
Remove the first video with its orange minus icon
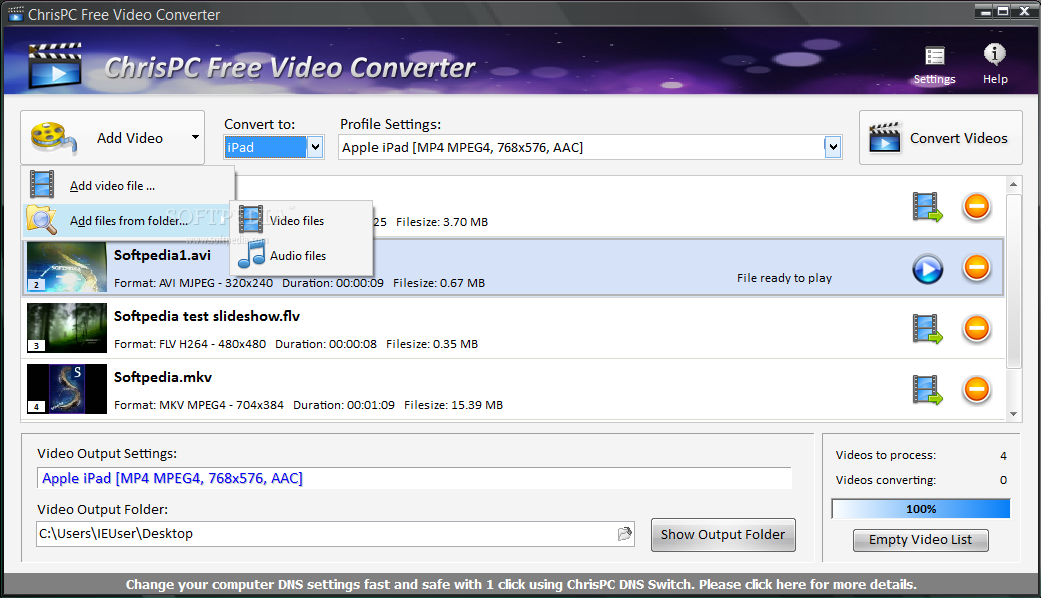[x=977, y=206]
